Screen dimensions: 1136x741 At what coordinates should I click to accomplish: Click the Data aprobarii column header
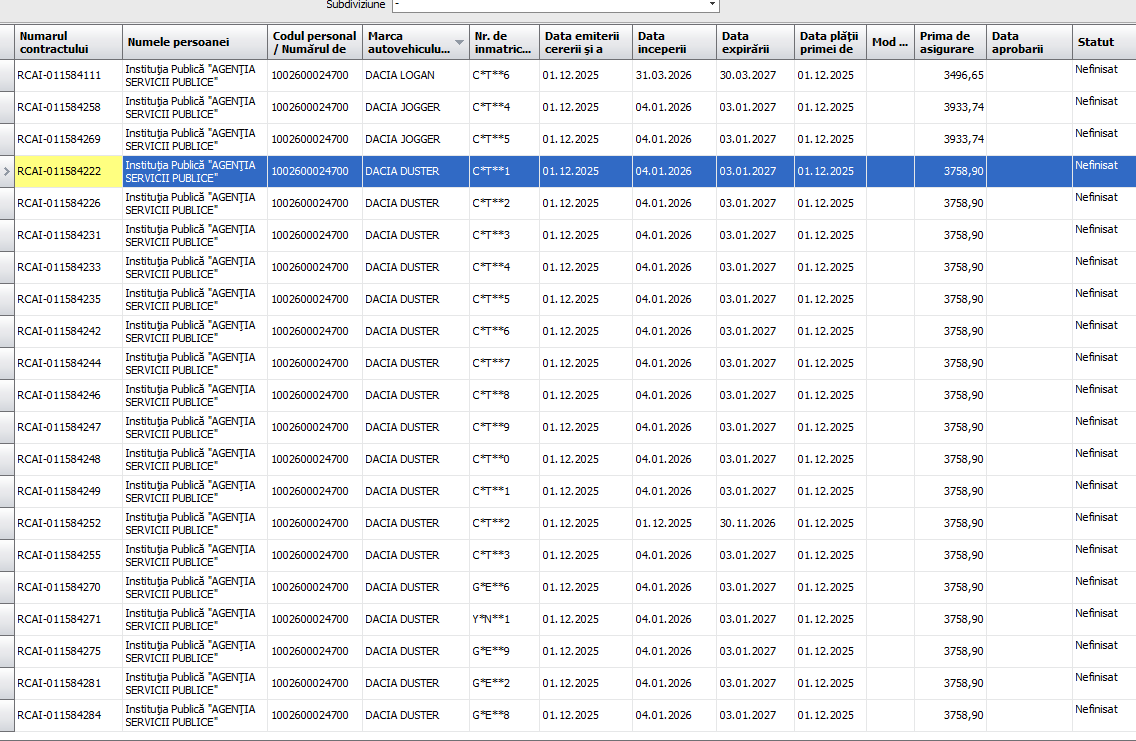[x=1028, y=42]
